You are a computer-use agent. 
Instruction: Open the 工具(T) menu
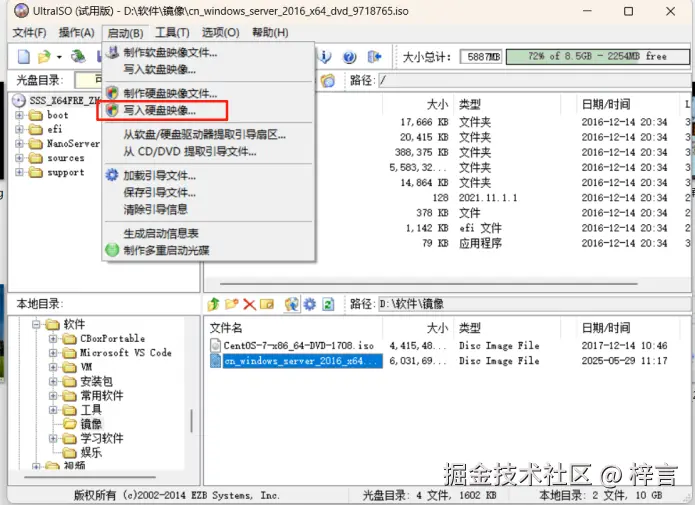pos(172,32)
